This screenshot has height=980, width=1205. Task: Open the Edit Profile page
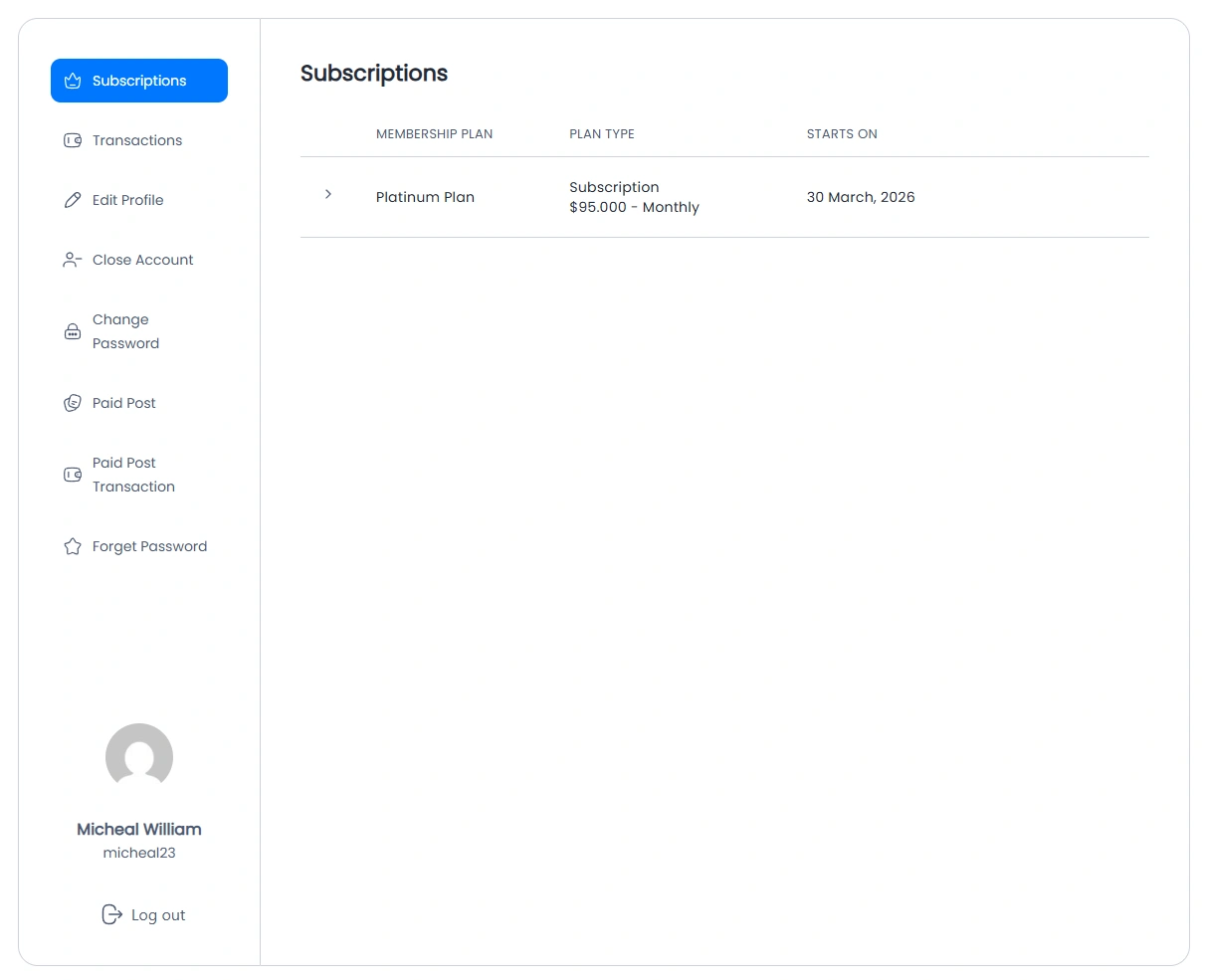coord(127,199)
